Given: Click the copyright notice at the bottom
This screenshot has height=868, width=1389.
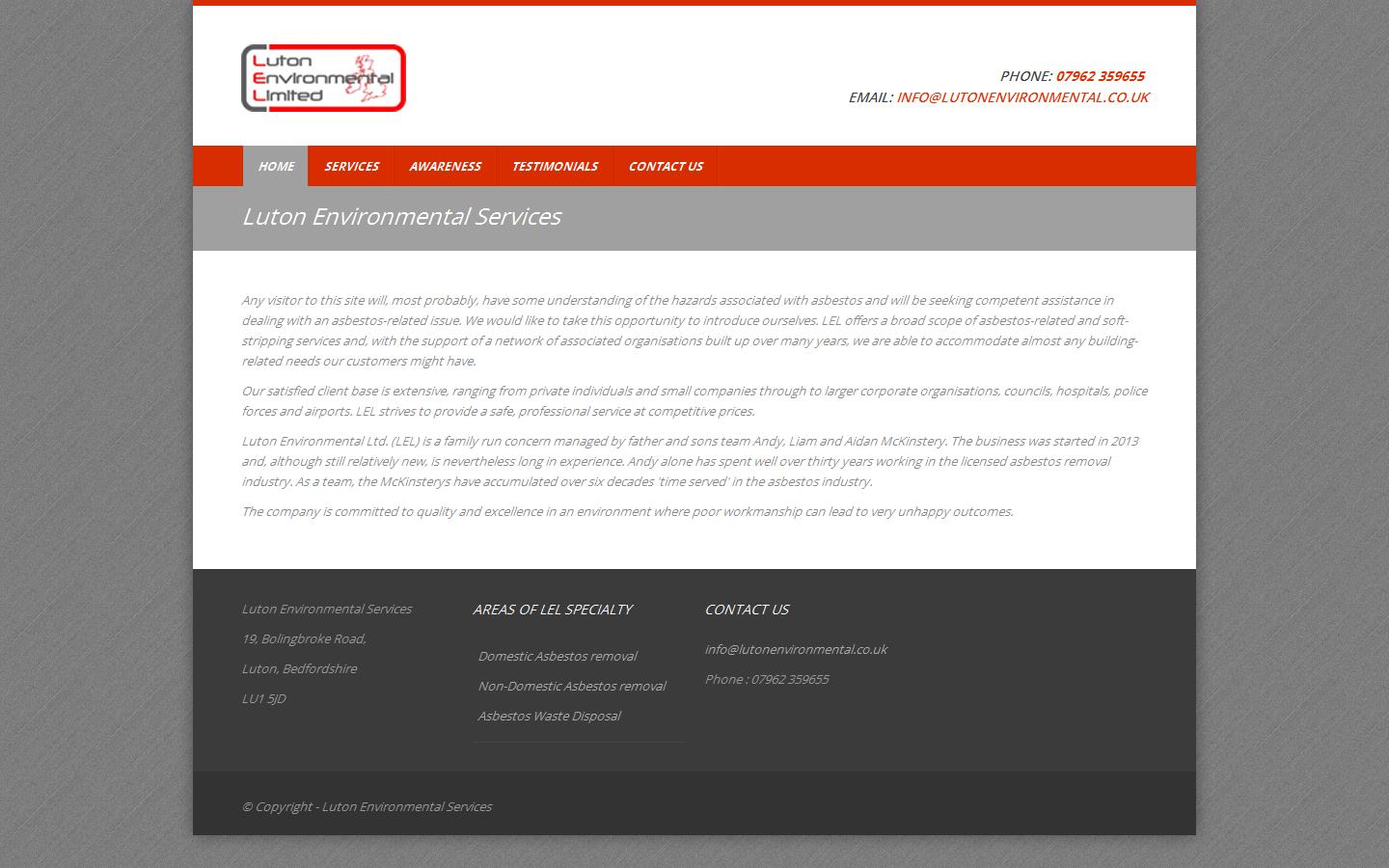Looking at the screenshot, I should (x=367, y=806).
